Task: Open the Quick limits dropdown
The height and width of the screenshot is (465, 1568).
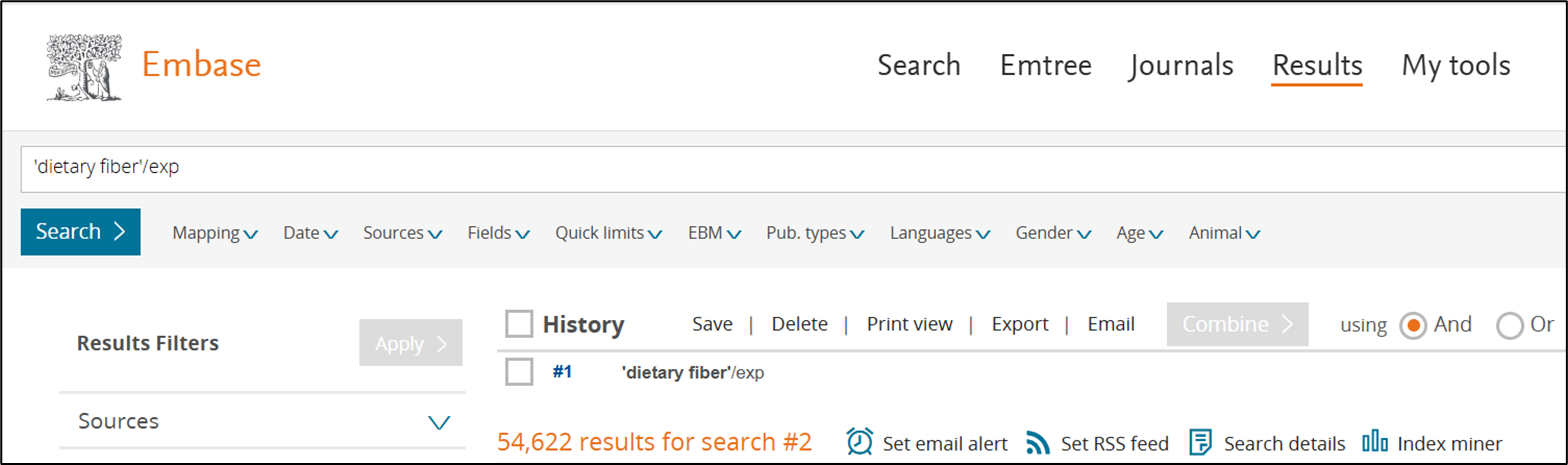Action: [x=609, y=233]
